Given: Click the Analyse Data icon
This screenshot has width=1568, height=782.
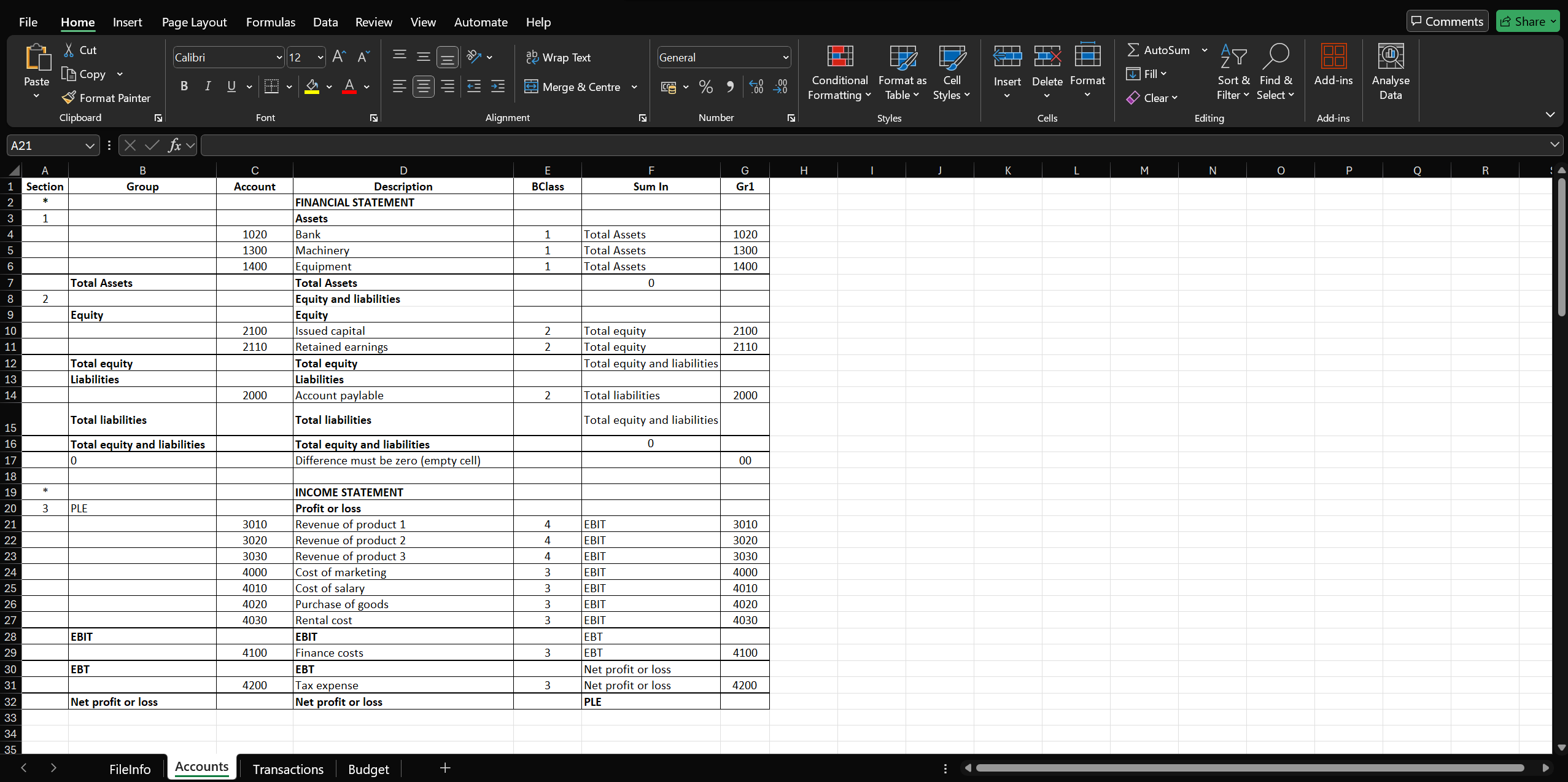Looking at the screenshot, I should click(x=1390, y=57).
